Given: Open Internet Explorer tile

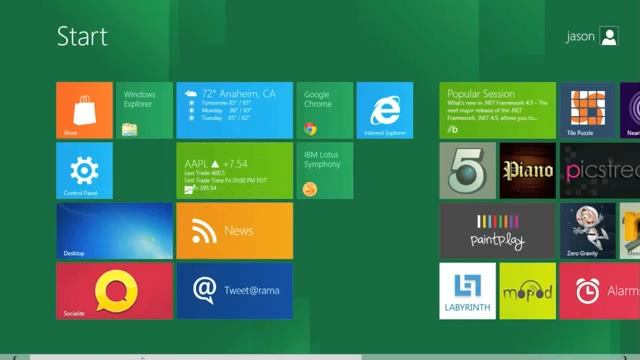Looking at the screenshot, I should coord(385,110).
